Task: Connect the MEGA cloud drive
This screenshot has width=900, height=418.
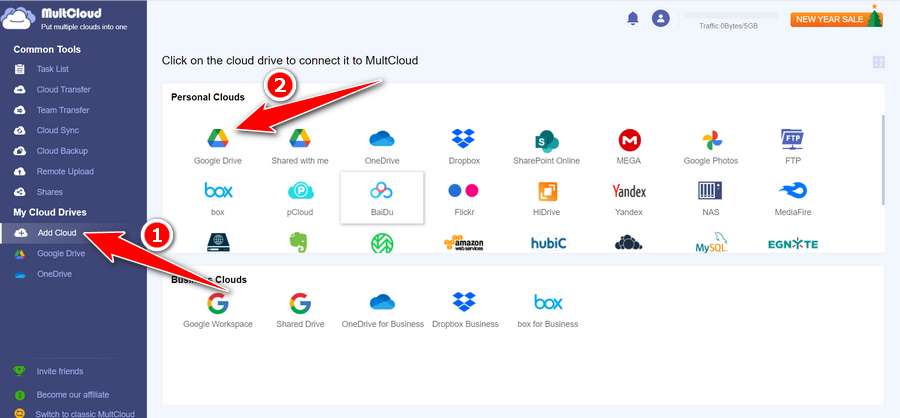Action: (x=629, y=146)
